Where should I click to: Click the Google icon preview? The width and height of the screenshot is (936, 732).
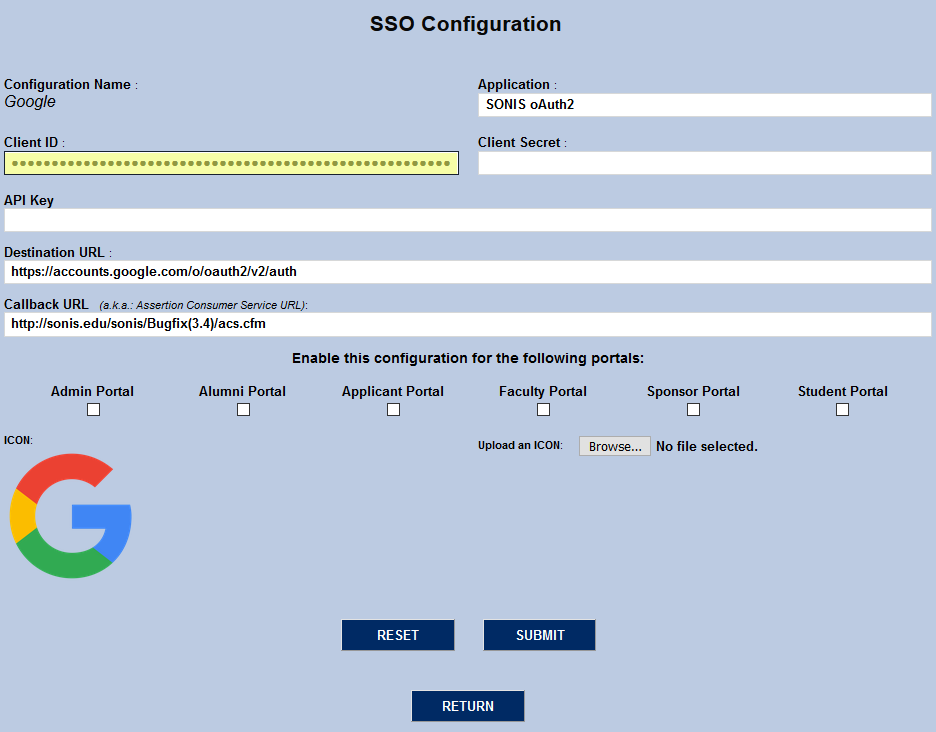(x=70, y=515)
